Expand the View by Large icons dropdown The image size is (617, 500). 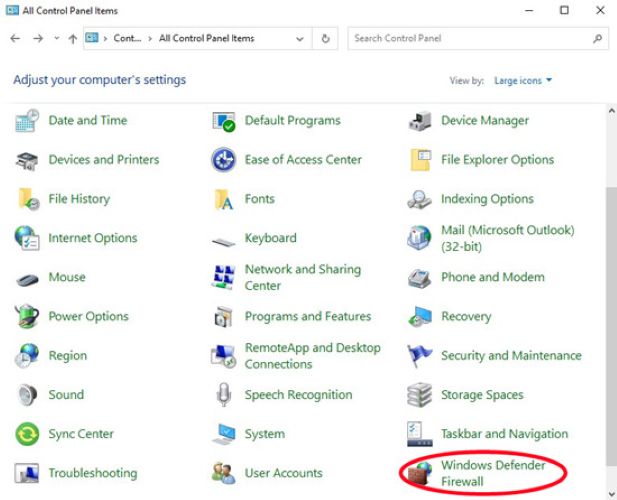click(523, 81)
